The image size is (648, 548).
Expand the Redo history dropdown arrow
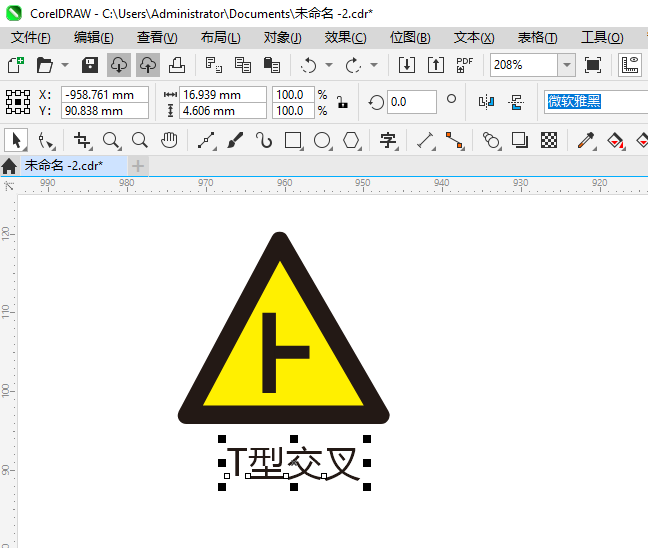coord(374,65)
